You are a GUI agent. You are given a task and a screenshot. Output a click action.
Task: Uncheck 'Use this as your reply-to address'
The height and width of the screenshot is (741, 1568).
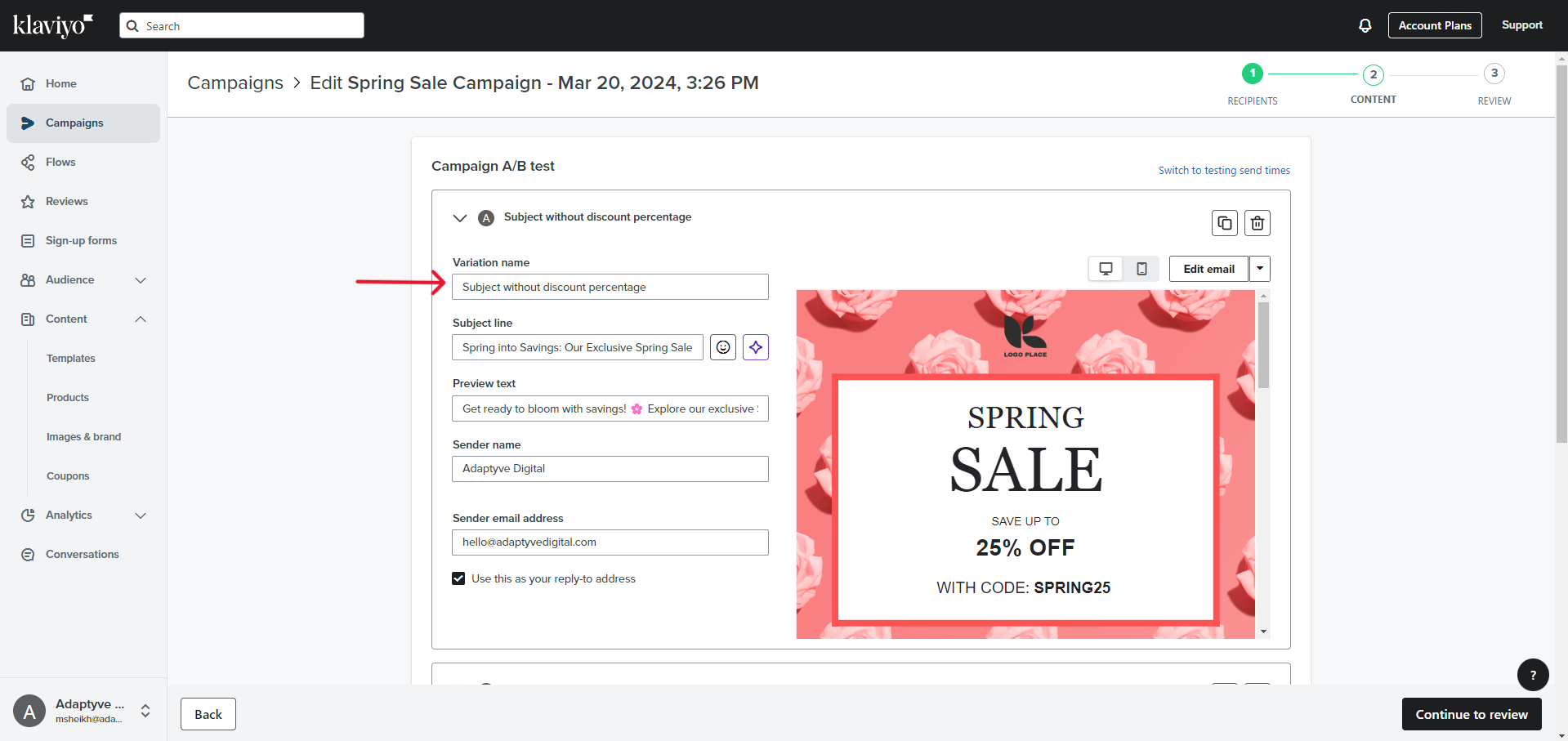pyautogui.click(x=458, y=578)
